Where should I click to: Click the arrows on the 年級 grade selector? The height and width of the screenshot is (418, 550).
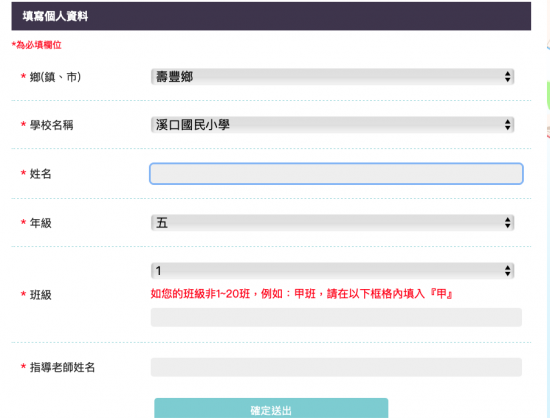click(507, 223)
